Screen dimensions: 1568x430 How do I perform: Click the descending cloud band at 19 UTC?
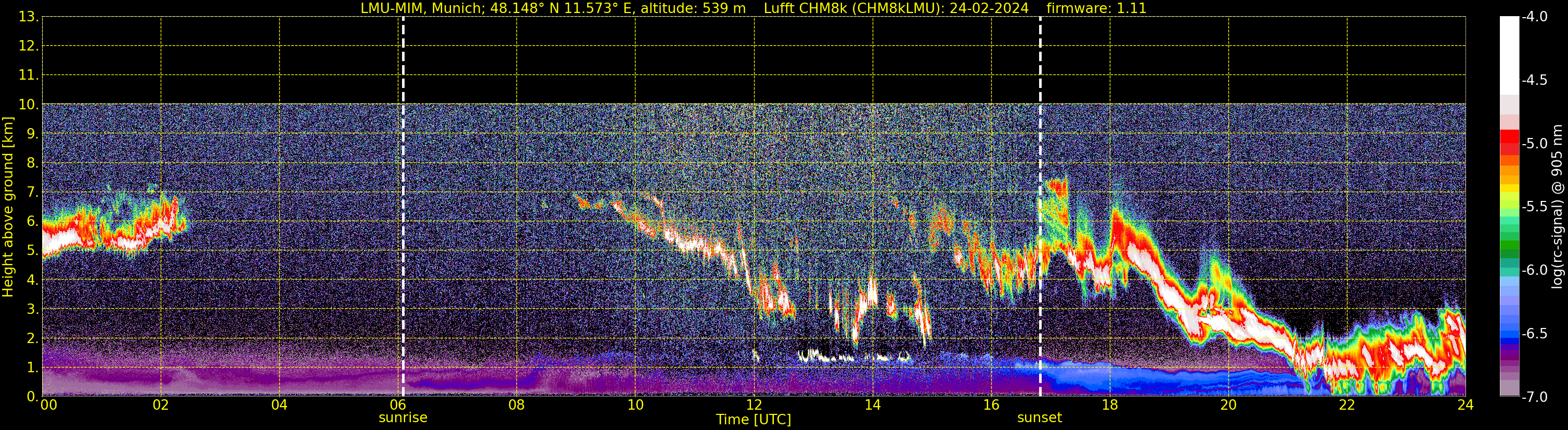[1172, 293]
